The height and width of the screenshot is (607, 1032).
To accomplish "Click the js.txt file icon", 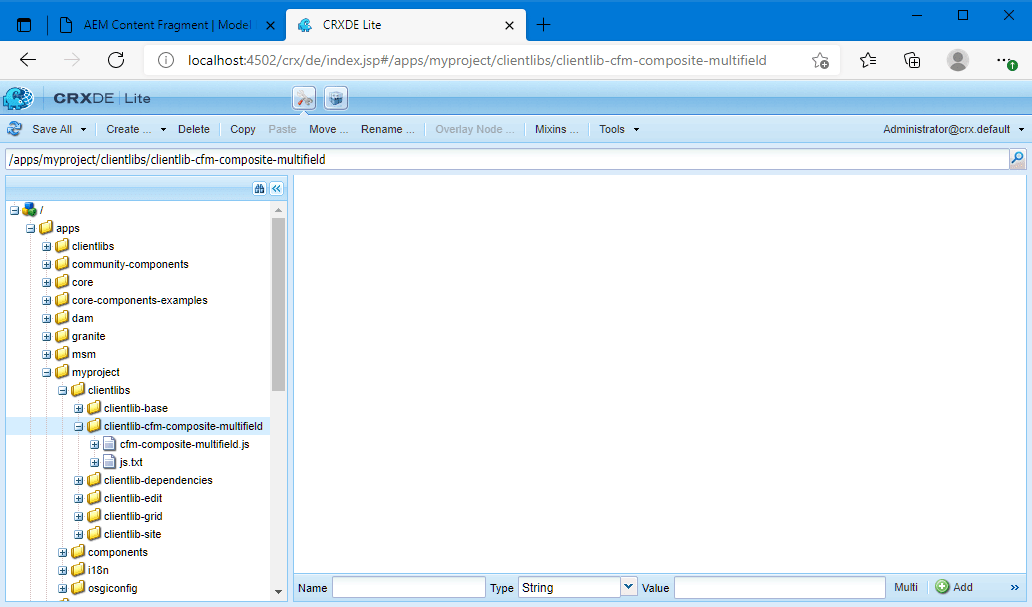I will coord(110,462).
